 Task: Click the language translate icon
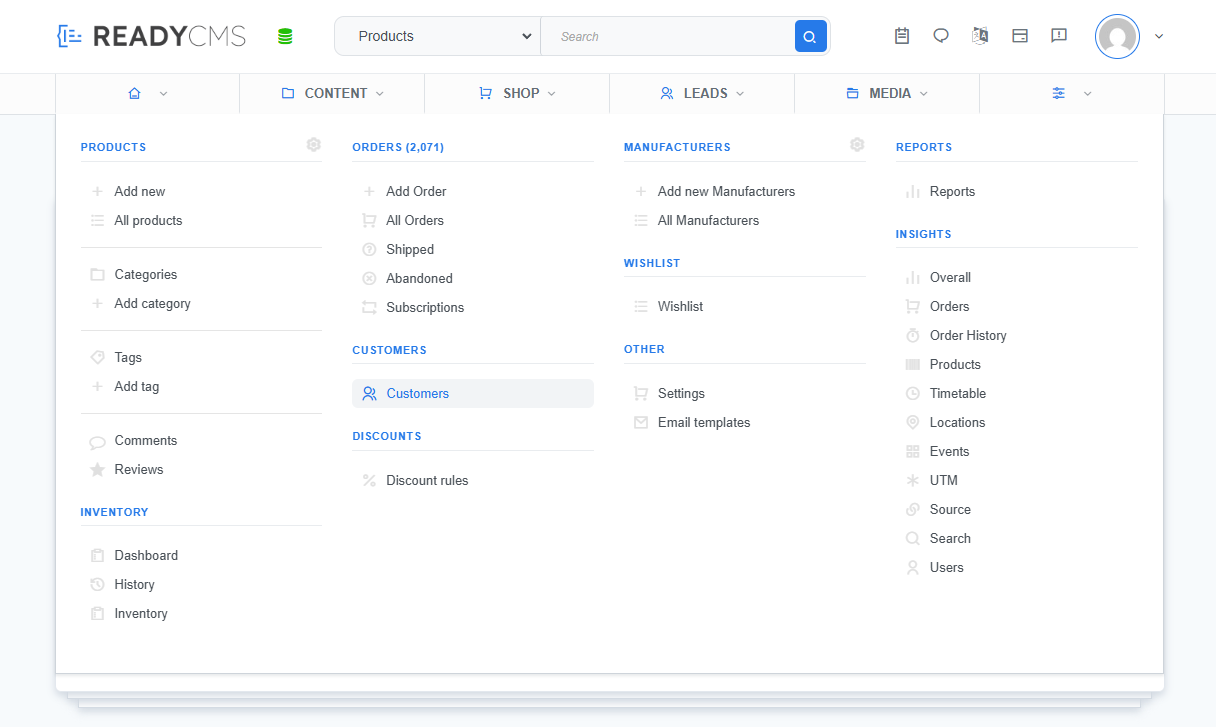point(980,36)
